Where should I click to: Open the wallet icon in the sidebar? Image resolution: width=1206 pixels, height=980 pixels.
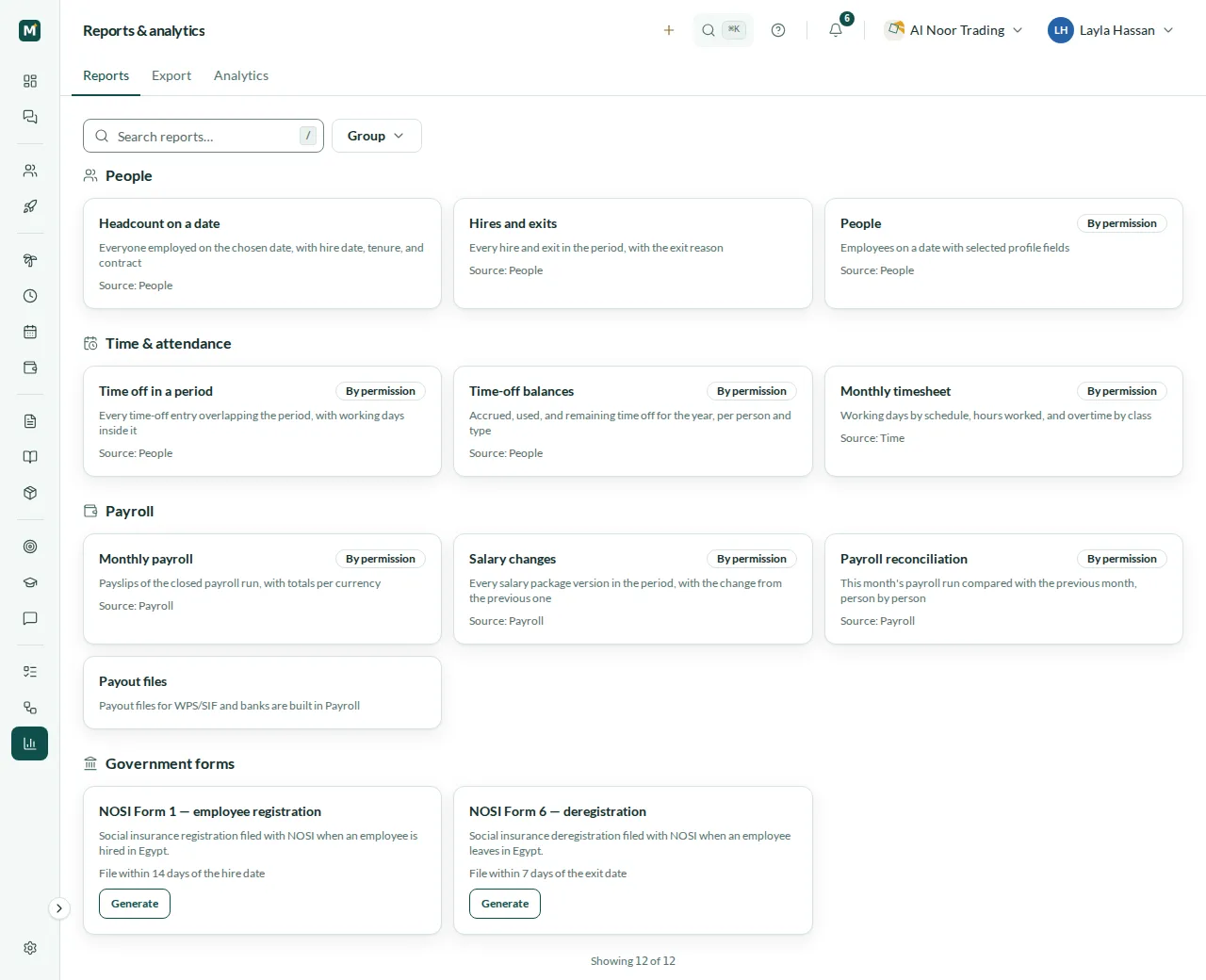[30, 367]
